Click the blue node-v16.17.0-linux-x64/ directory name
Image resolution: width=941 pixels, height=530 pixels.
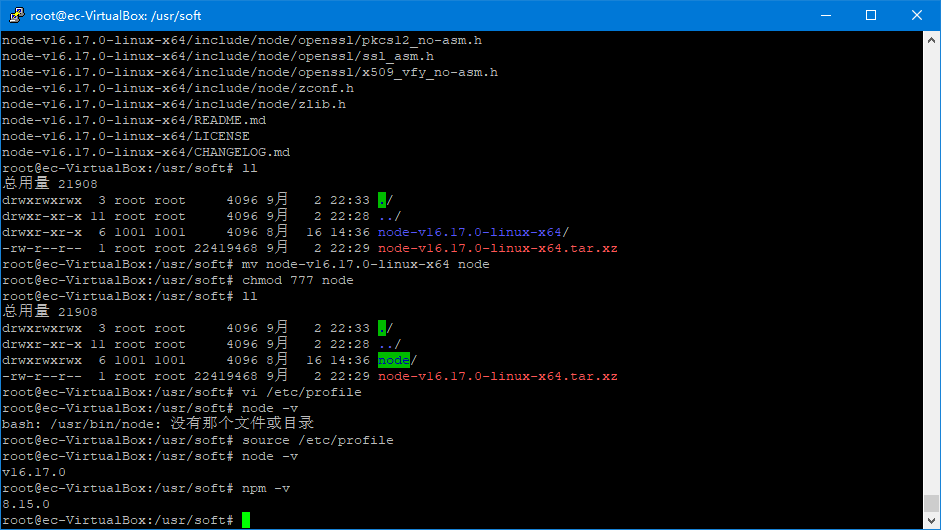point(473,232)
